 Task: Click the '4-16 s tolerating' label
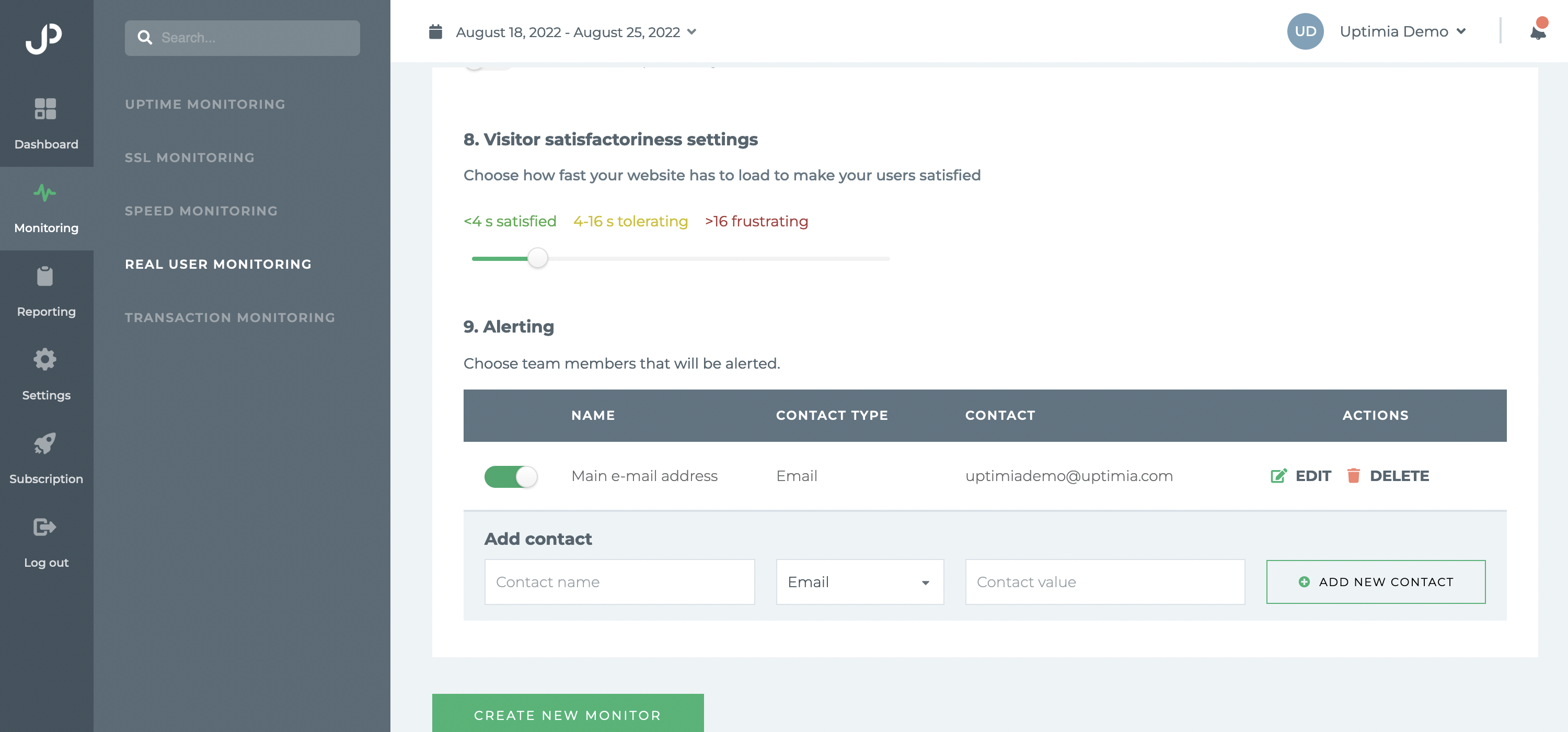pyautogui.click(x=631, y=221)
